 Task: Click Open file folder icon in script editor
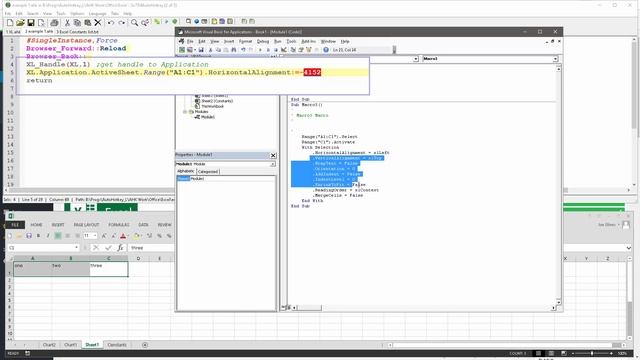point(20,23)
